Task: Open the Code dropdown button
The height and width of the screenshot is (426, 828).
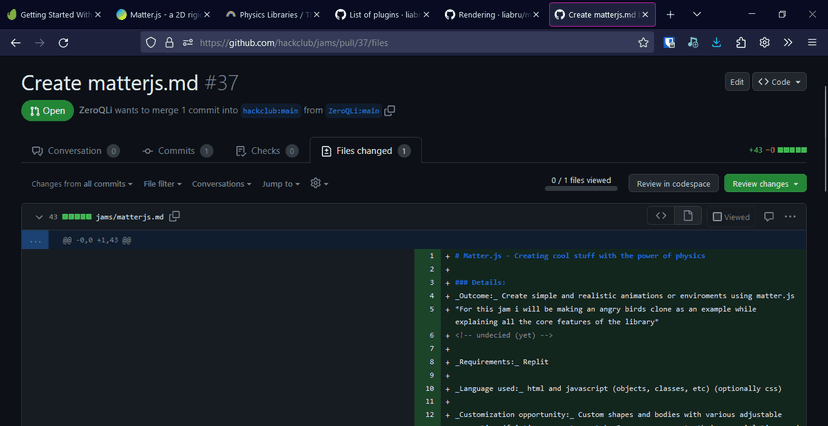Action: 779,82
